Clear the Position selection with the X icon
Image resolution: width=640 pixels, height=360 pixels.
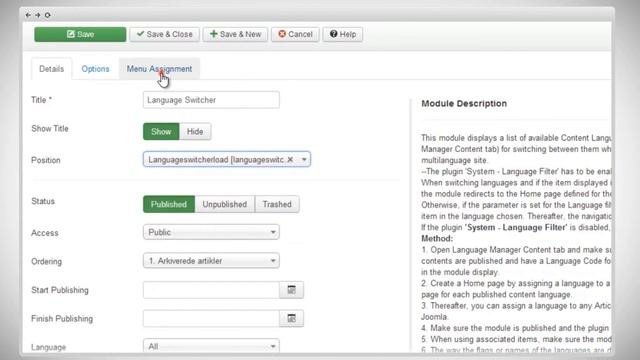[x=290, y=160]
